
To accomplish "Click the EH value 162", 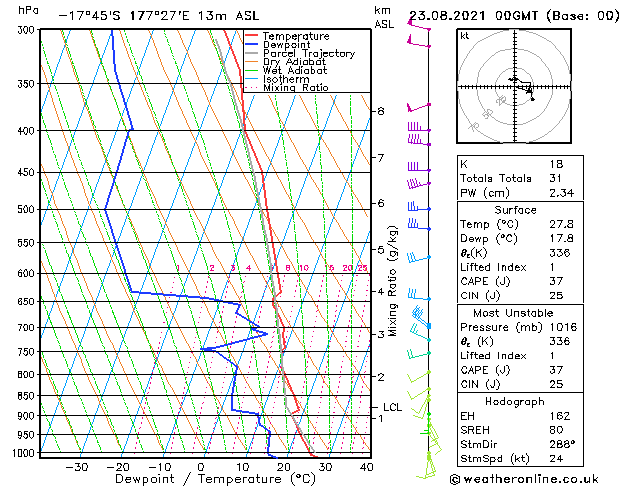I will coord(560,416).
